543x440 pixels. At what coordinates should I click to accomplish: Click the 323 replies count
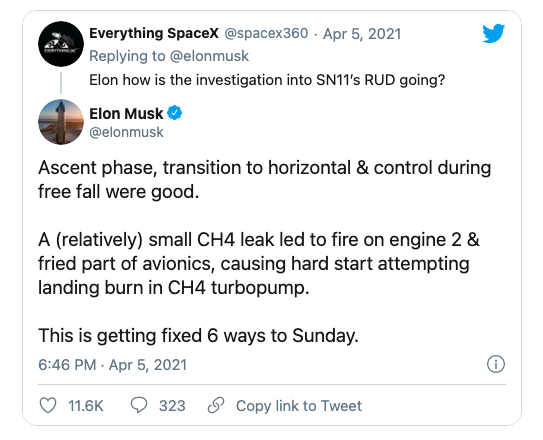(x=172, y=406)
